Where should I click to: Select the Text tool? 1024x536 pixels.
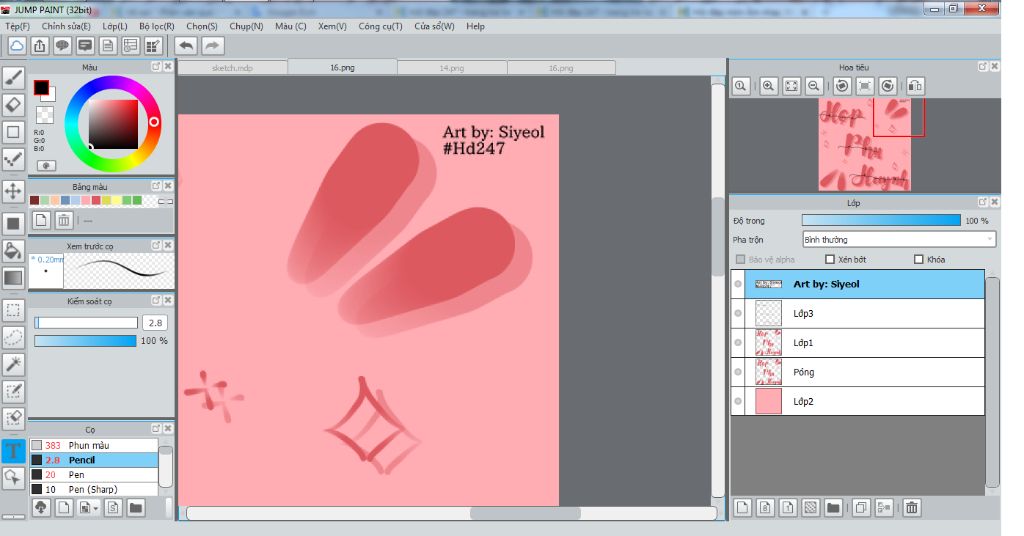point(14,450)
